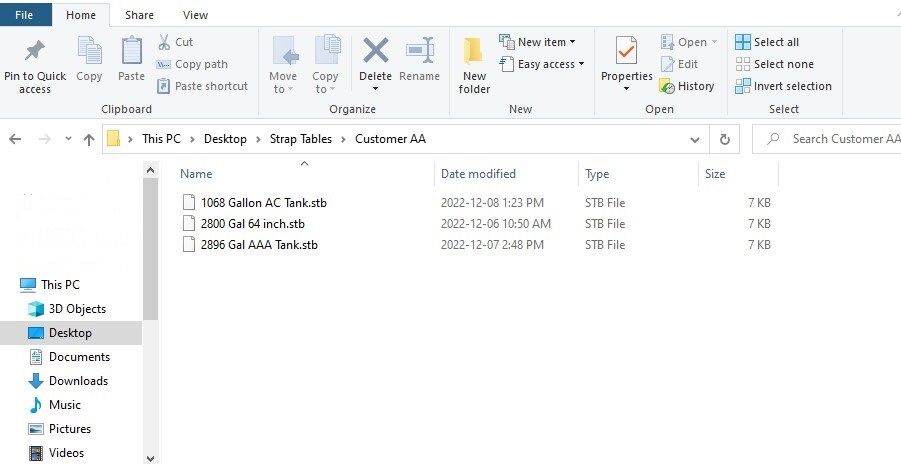The width and height of the screenshot is (901, 464).
Task: Create a New folder
Action: pos(474,65)
